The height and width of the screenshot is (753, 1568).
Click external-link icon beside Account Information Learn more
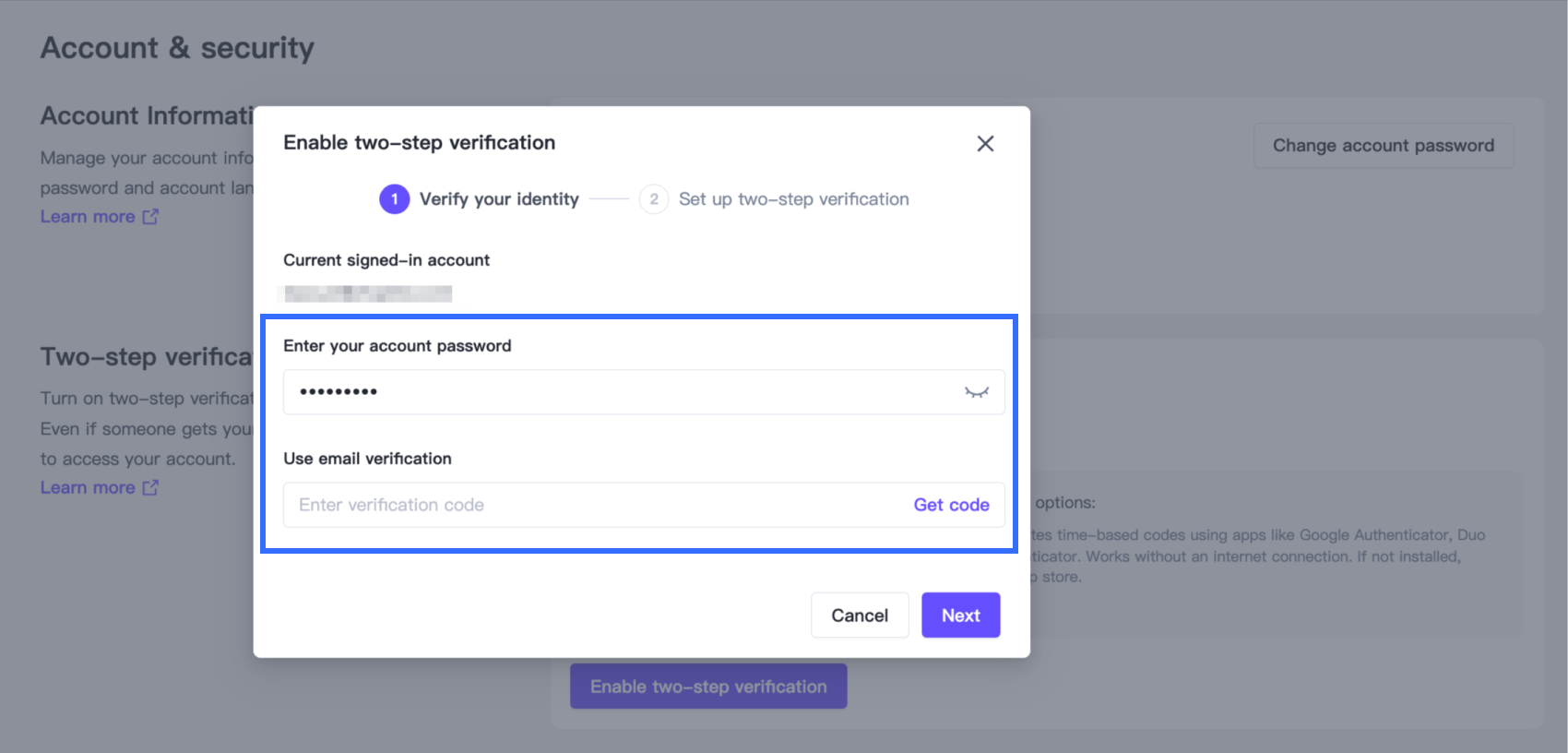coord(150,217)
